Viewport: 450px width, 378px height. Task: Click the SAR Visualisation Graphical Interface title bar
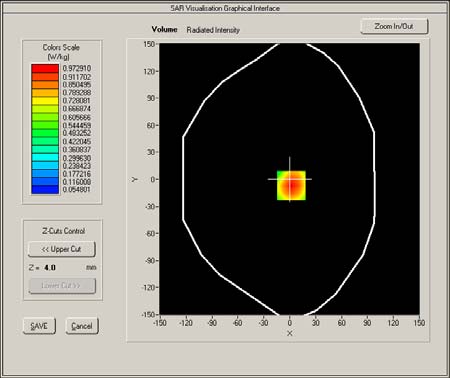225,8
